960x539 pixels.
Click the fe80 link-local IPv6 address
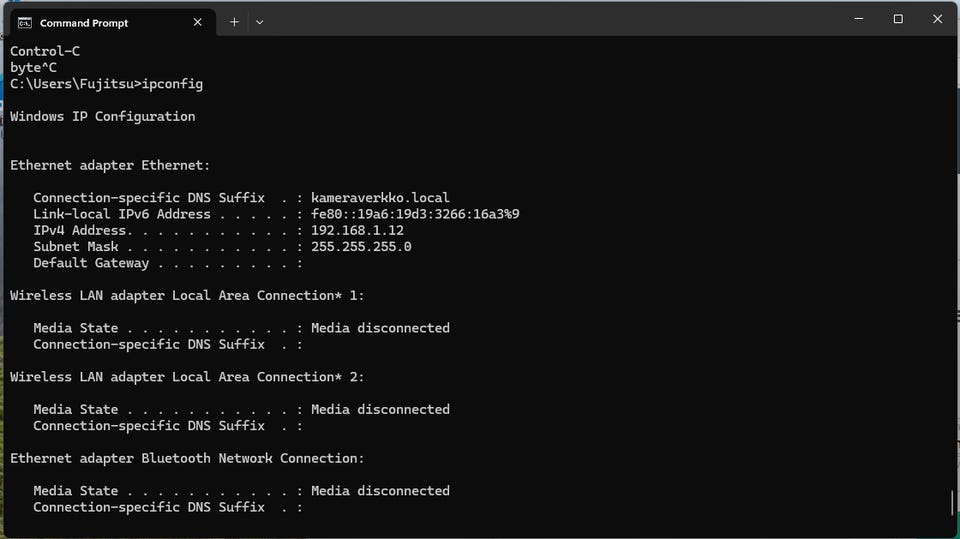click(x=415, y=214)
